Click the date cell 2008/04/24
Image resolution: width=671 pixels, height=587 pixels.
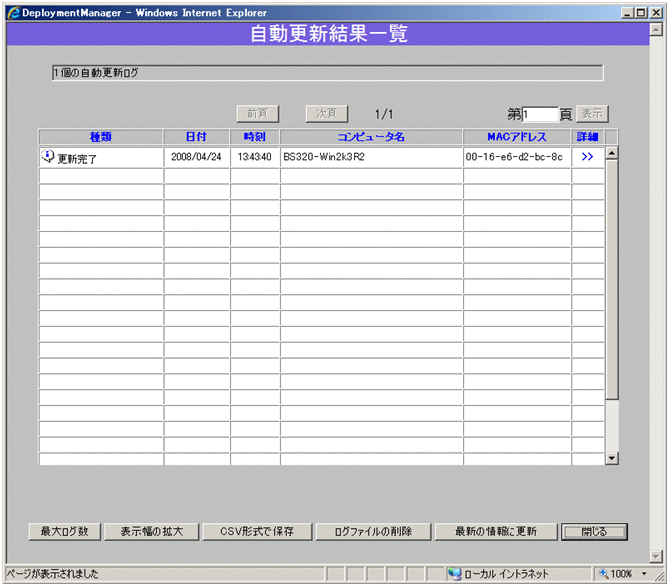pyautogui.click(x=196, y=157)
